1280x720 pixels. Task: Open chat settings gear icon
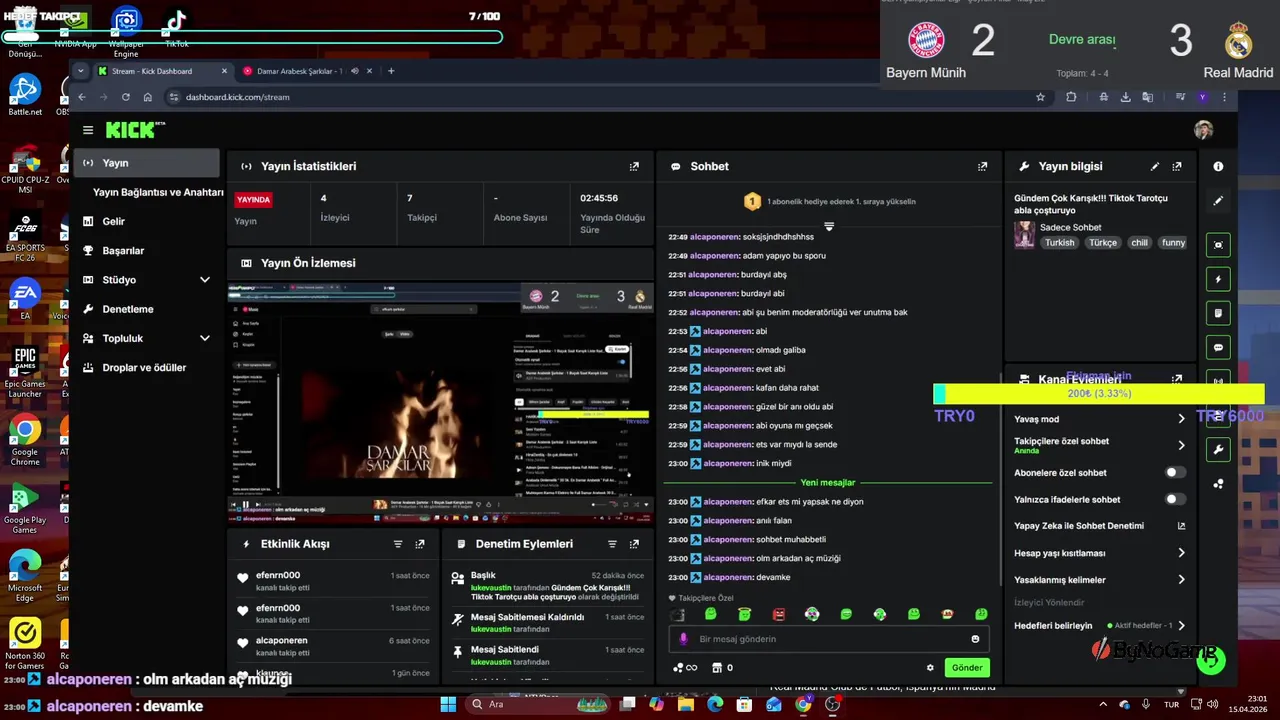(930, 668)
